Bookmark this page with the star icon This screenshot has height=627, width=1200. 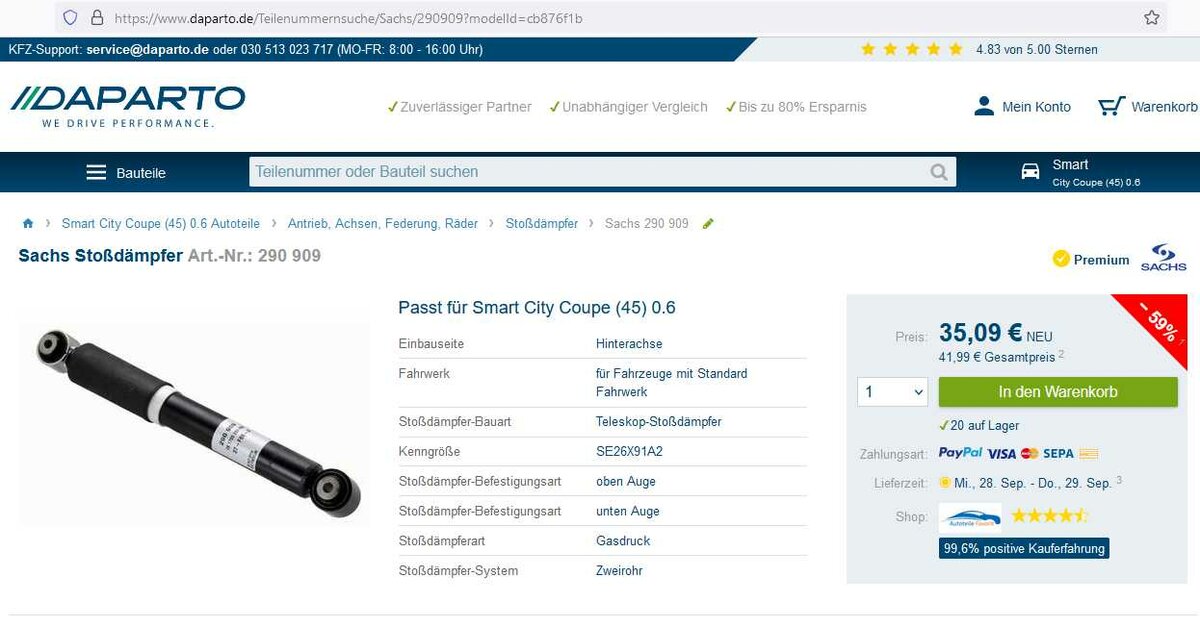click(1152, 17)
